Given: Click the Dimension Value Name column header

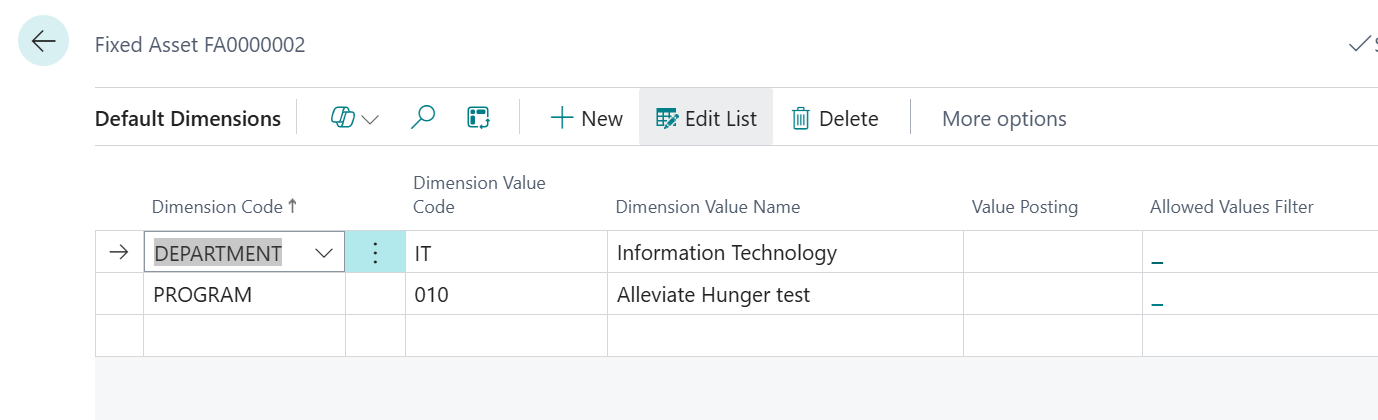Looking at the screenshot, I should [707, 207].
